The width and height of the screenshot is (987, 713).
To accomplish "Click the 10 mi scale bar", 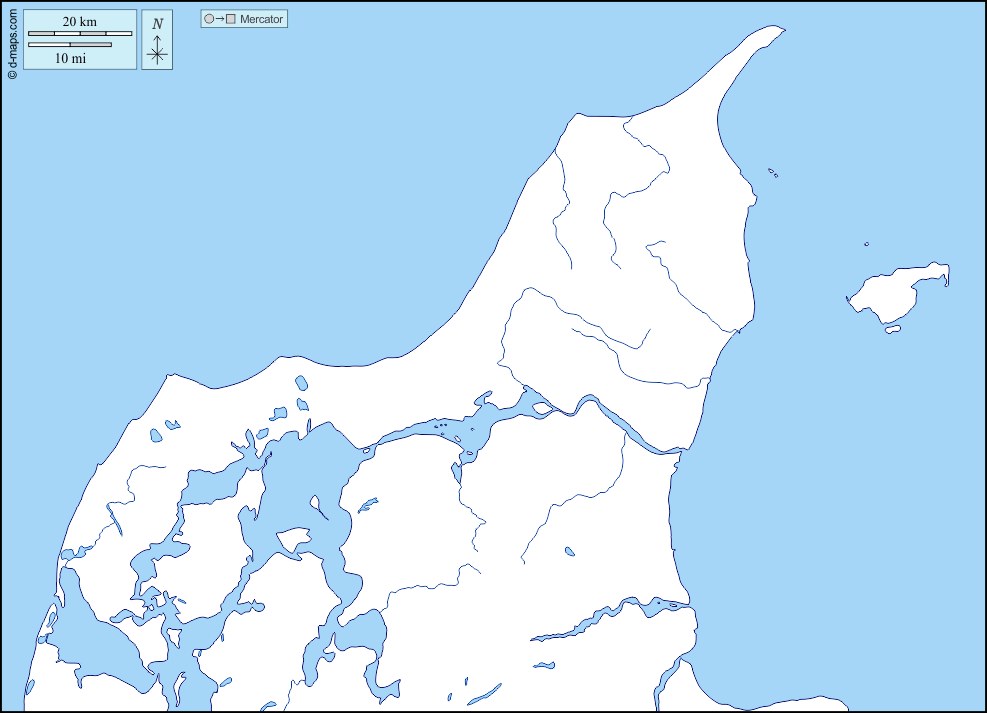I will pyautogui.click(x=70, y=45).
